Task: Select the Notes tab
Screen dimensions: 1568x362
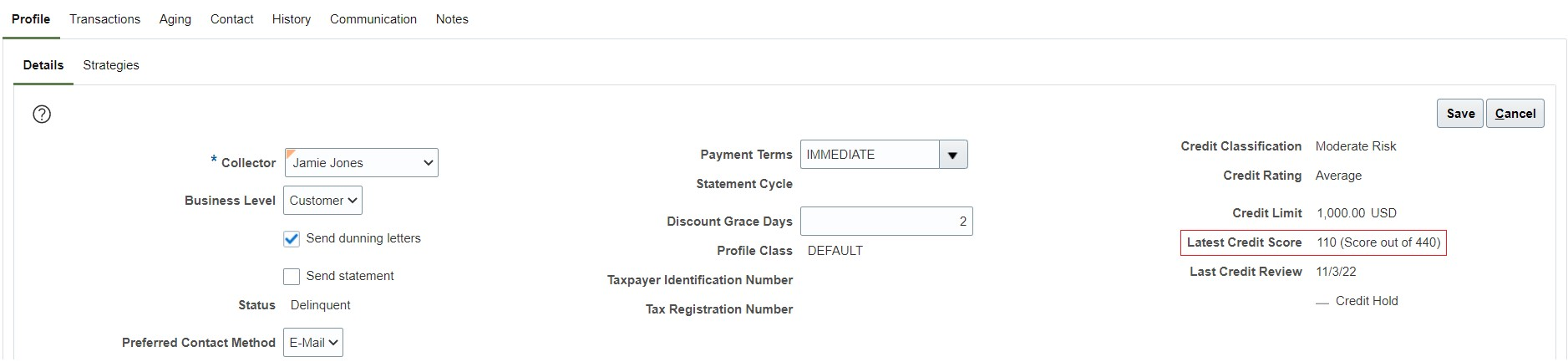Action: pos(452,19)
